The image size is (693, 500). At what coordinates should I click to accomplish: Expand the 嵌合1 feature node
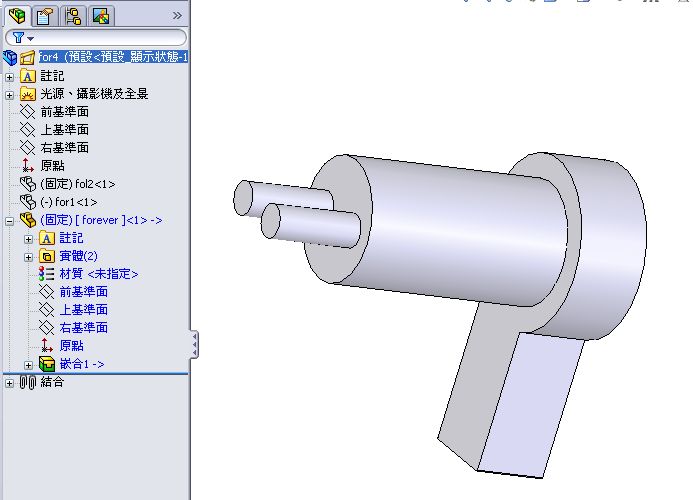click(x=28, y=365)
